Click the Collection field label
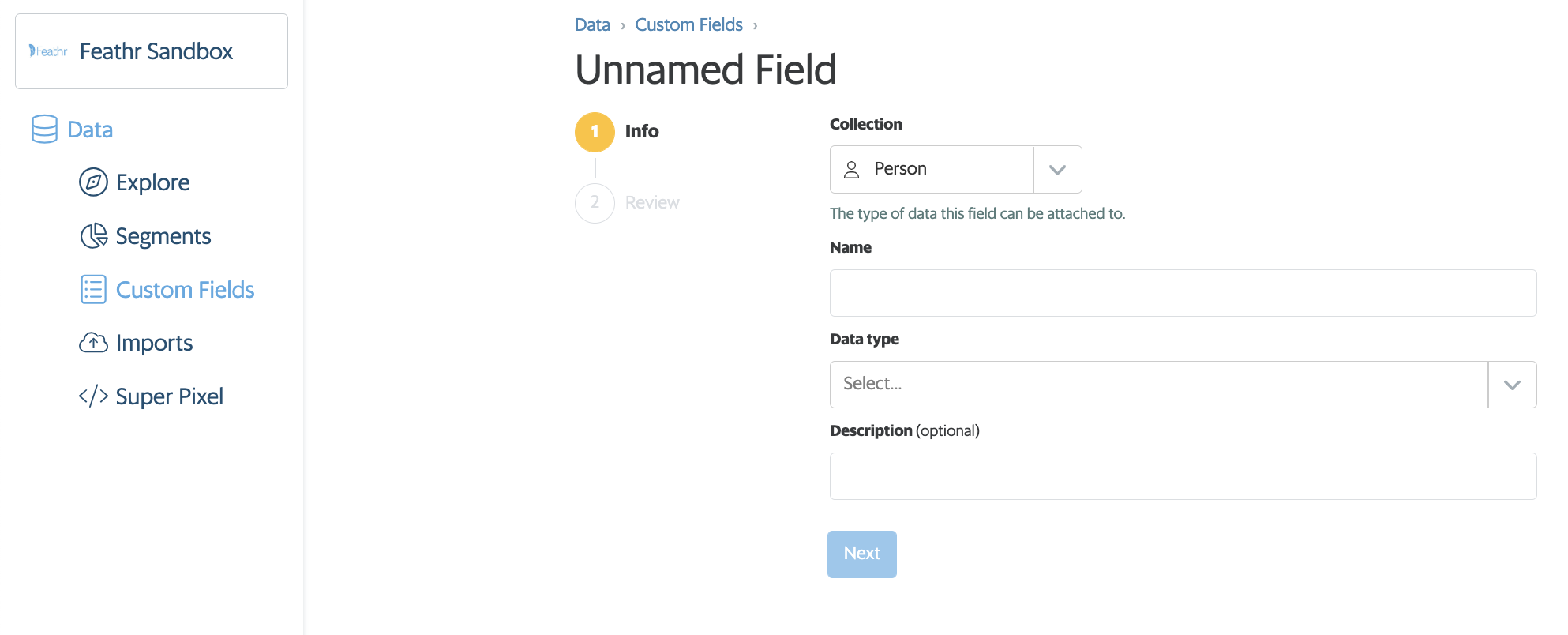1568x635 pixels. point(865,125)
